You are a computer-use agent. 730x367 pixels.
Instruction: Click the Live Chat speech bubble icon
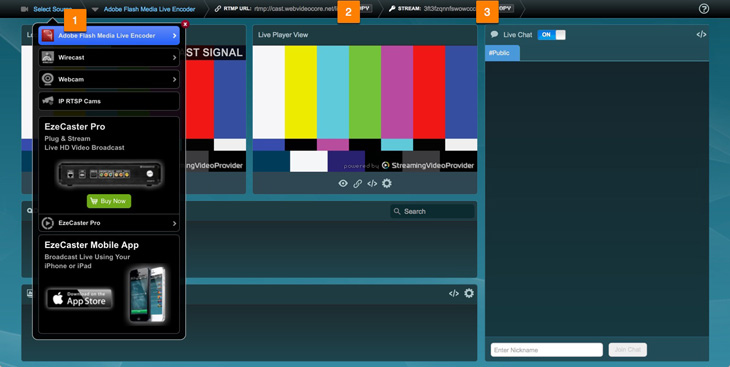494,34
